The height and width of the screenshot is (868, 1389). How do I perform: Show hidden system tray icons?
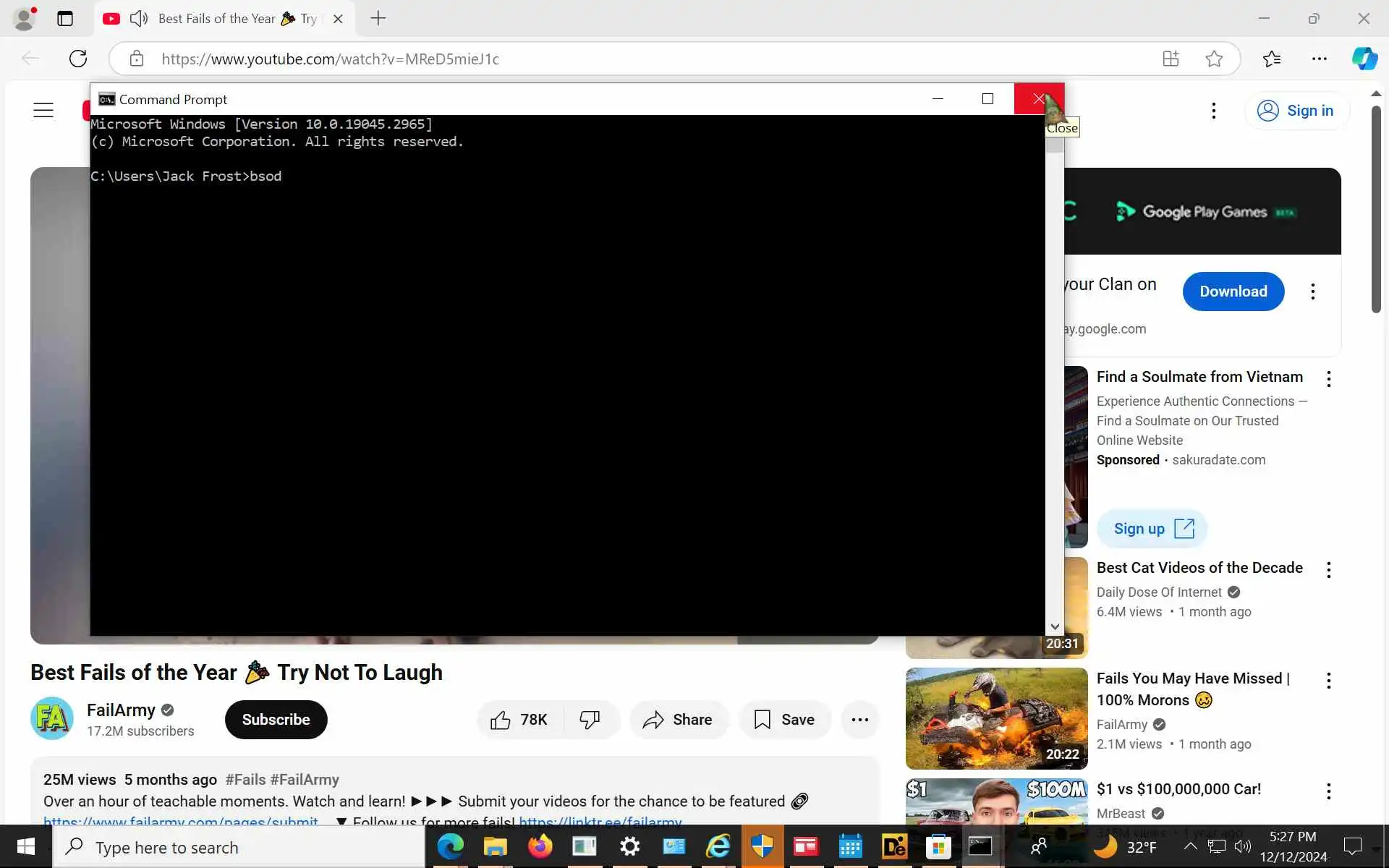[1189, 846]
